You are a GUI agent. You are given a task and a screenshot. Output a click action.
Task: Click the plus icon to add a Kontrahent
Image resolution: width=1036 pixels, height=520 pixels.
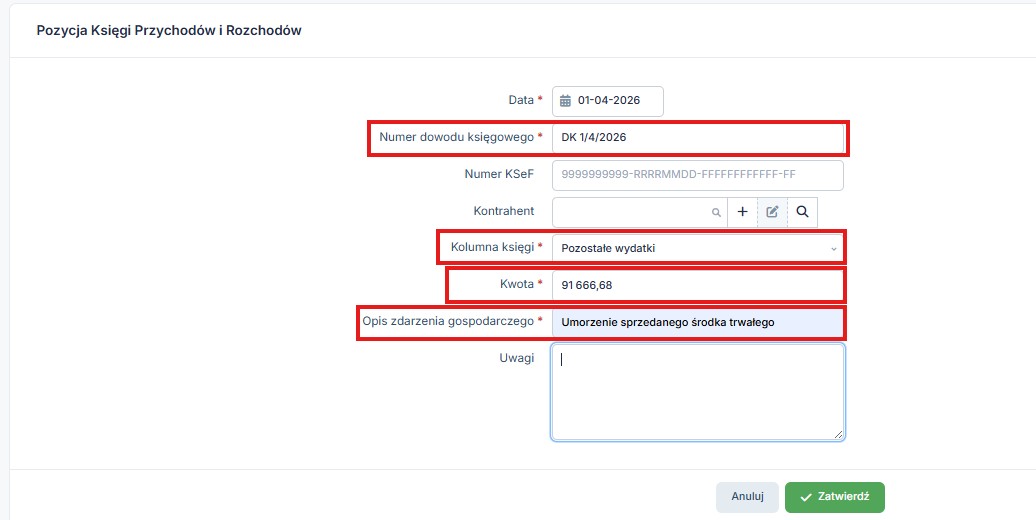point(742,212)
